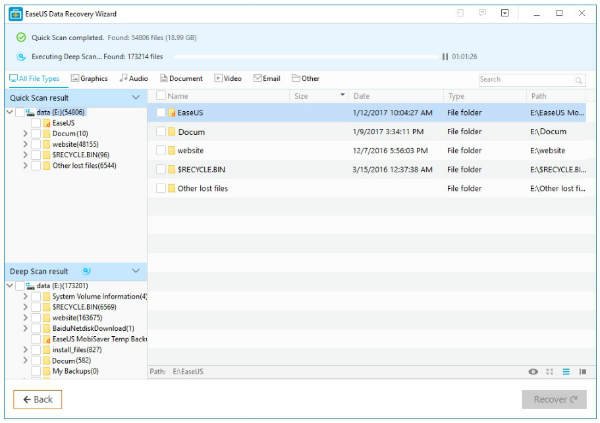The height and width of the screenshot is (423, 600).
Task: Expand System Volume Information tree node
Action: coord(25,297)
